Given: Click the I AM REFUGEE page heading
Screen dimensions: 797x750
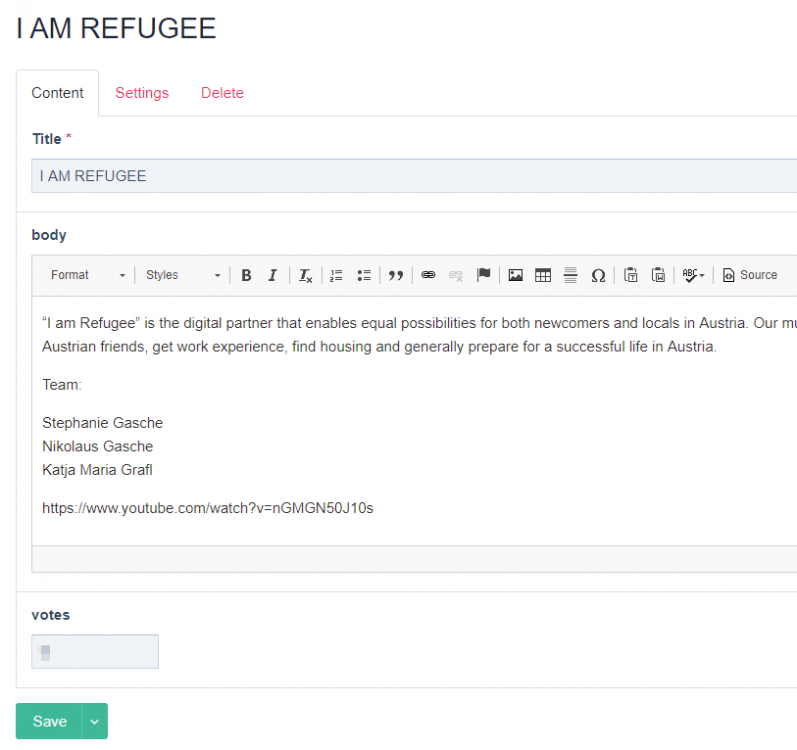Looking at the screenshot, I should pos(116,28).
